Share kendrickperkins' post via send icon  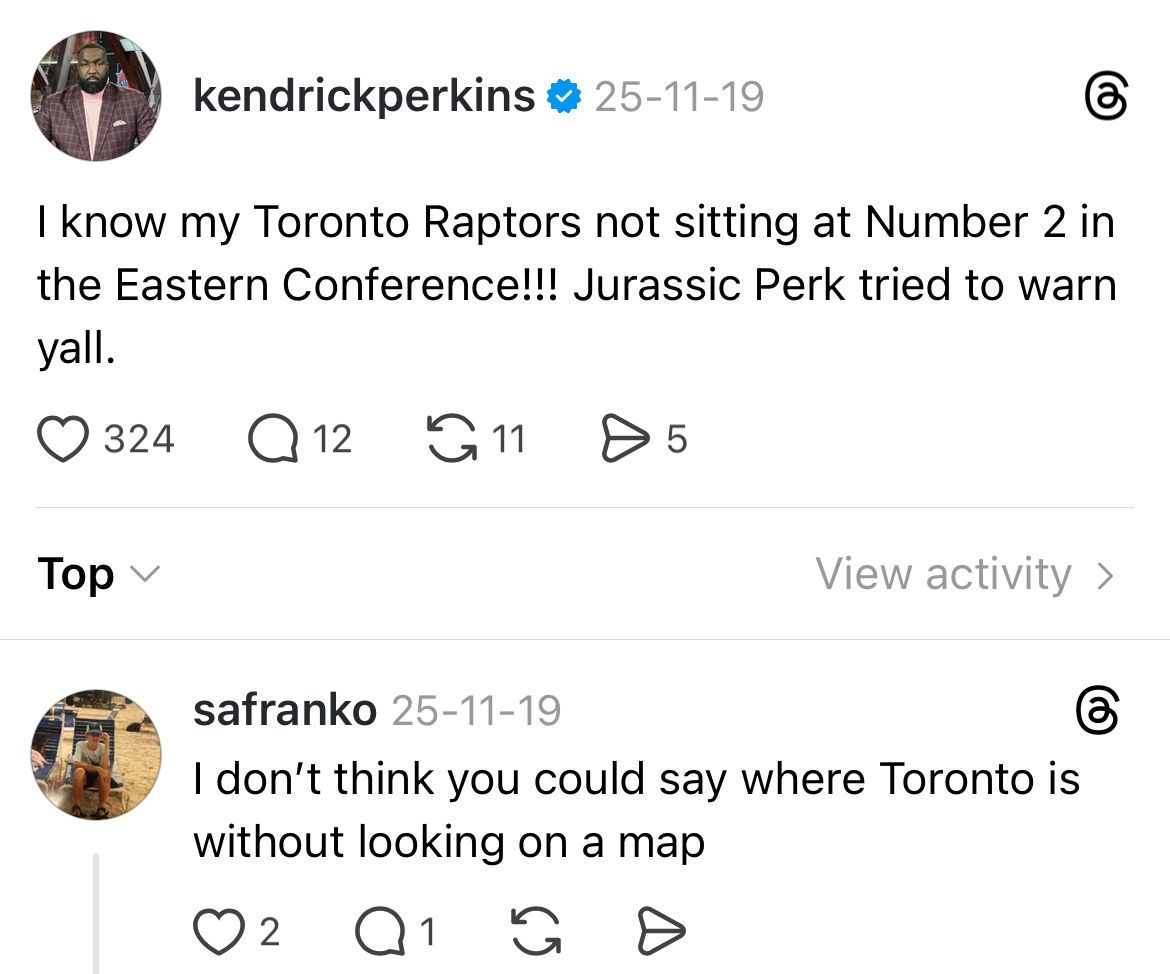click(x=625, y=440)
